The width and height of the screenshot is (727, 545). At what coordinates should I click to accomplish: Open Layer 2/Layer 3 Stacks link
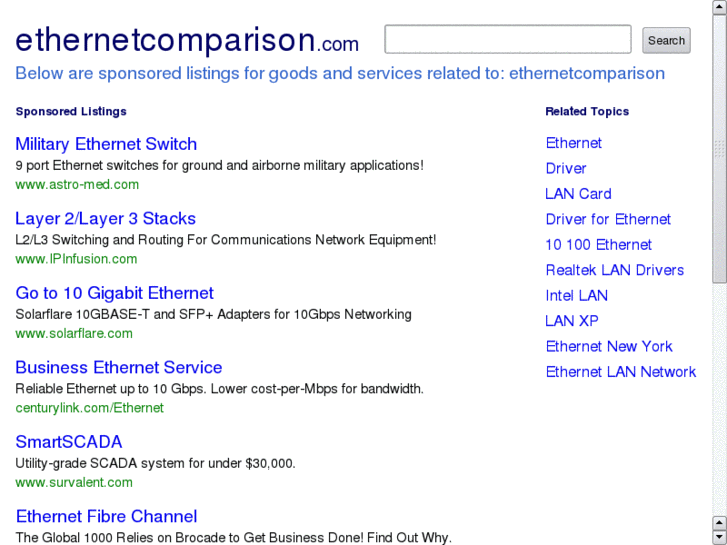pos(105,219)
